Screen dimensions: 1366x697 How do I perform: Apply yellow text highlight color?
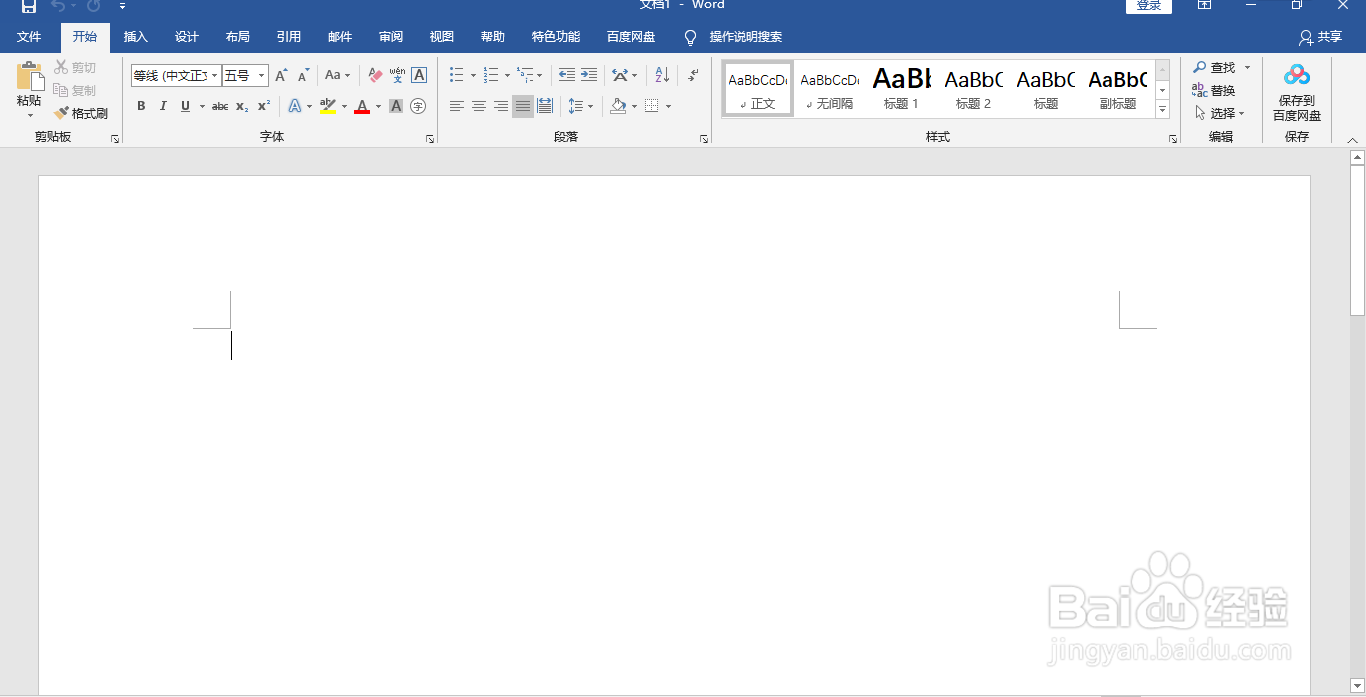[x=328, y=106]
